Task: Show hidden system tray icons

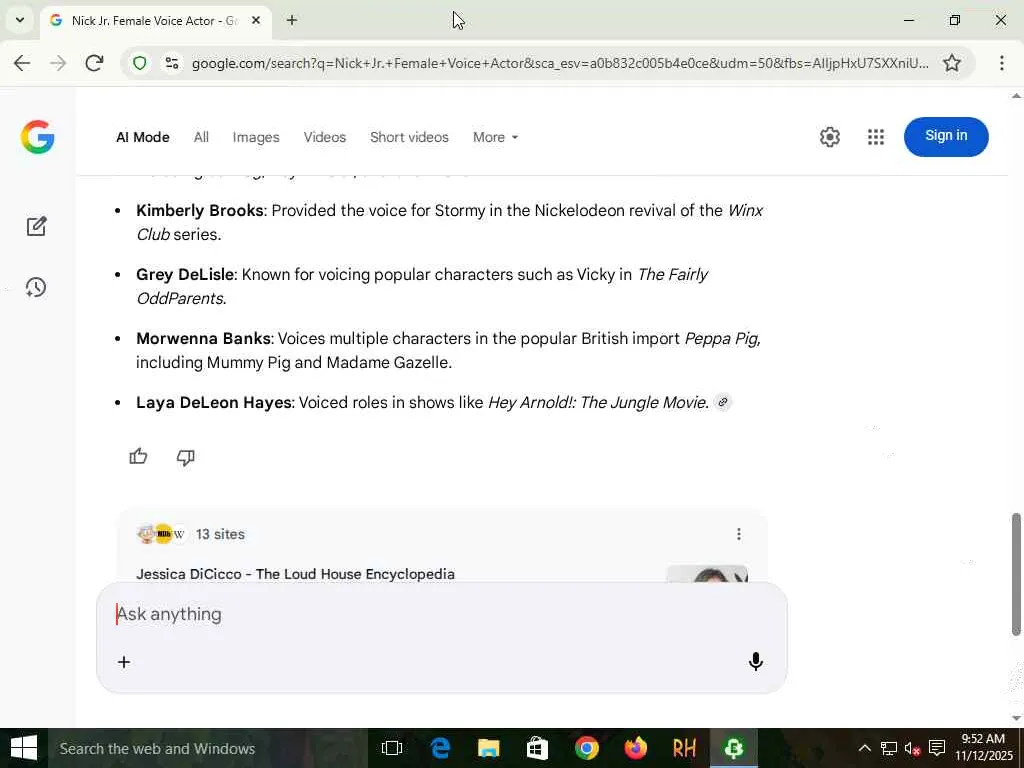Action: click(x=864, y=748)
